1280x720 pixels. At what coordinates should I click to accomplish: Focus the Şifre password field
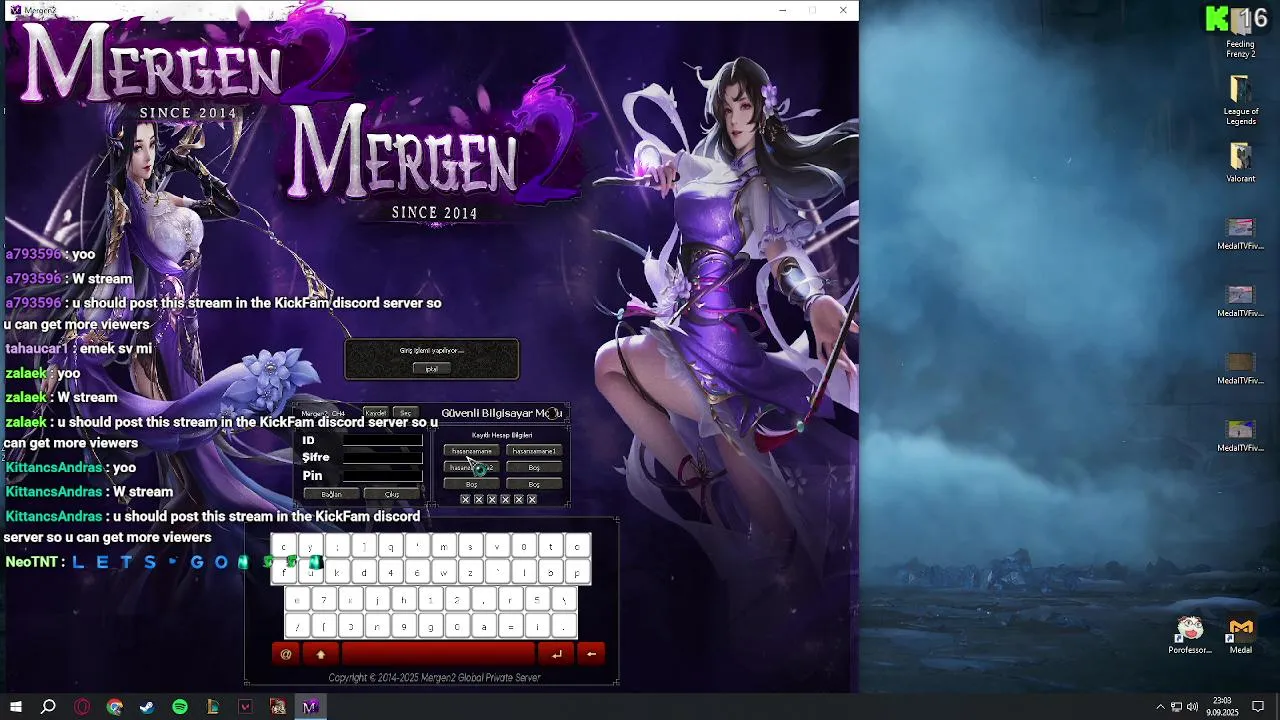click(x=383, y=457)
